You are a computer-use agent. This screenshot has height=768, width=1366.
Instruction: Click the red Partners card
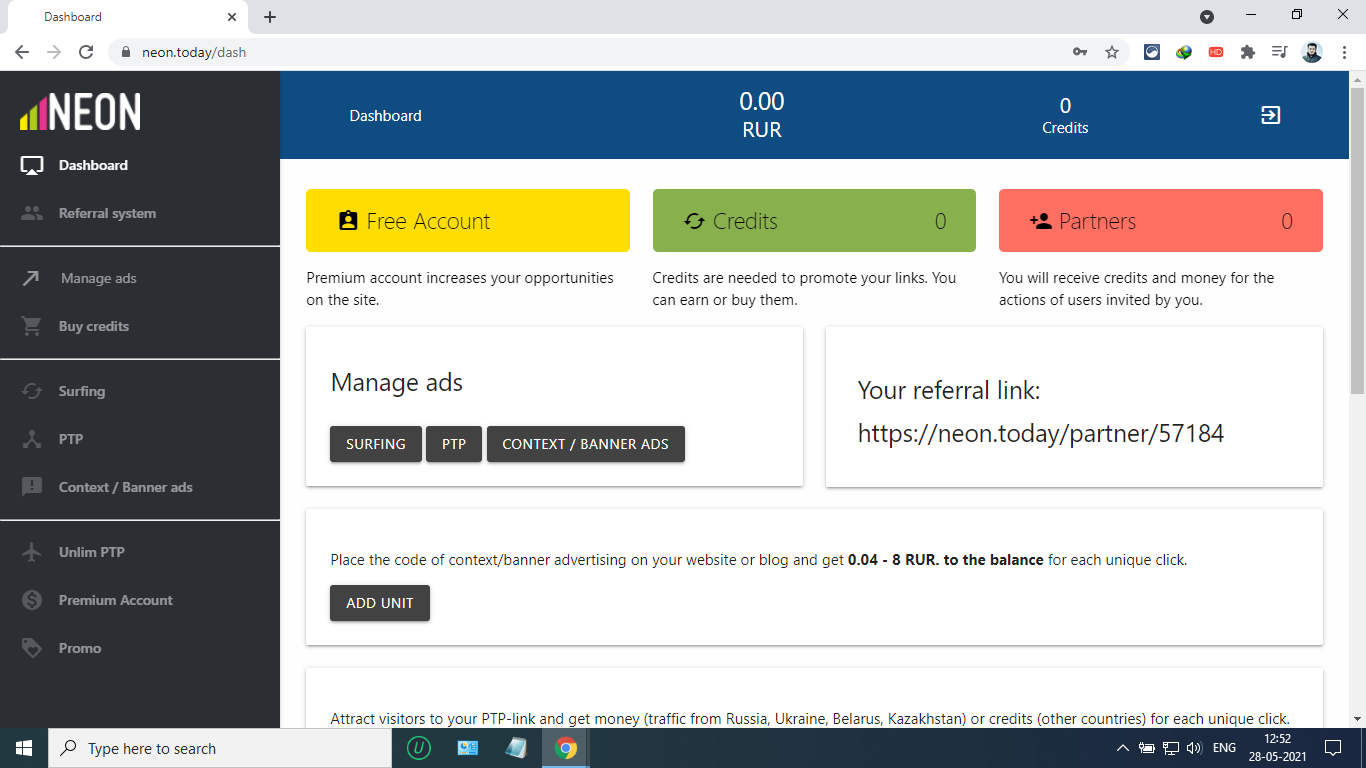tap(1161, 221)
